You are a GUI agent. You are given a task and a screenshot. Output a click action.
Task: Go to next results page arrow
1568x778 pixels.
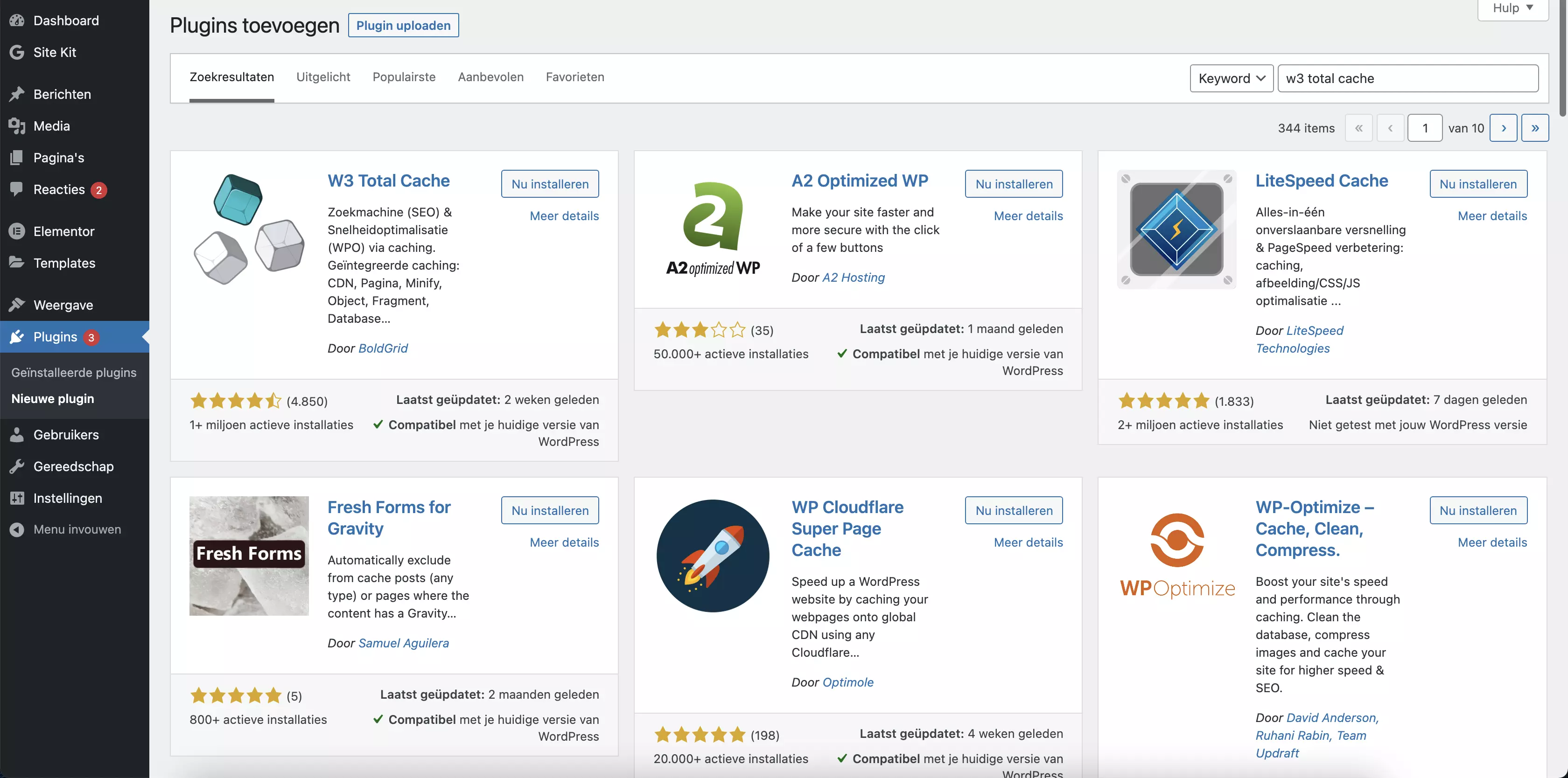[x=1504, y=128]
